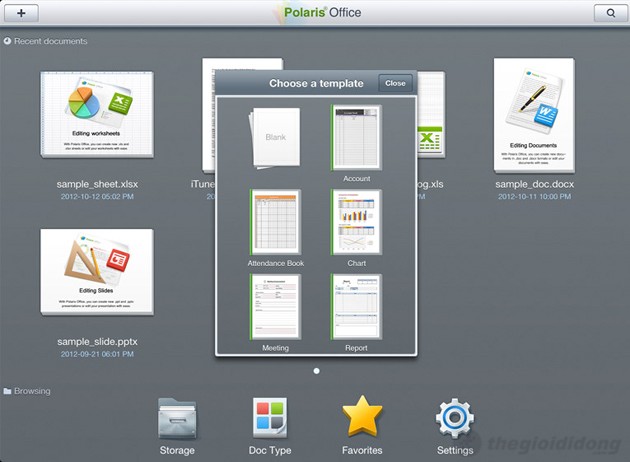Click the page indicator dot
Screen dimensions: 630x462
(x=317, y=371)
